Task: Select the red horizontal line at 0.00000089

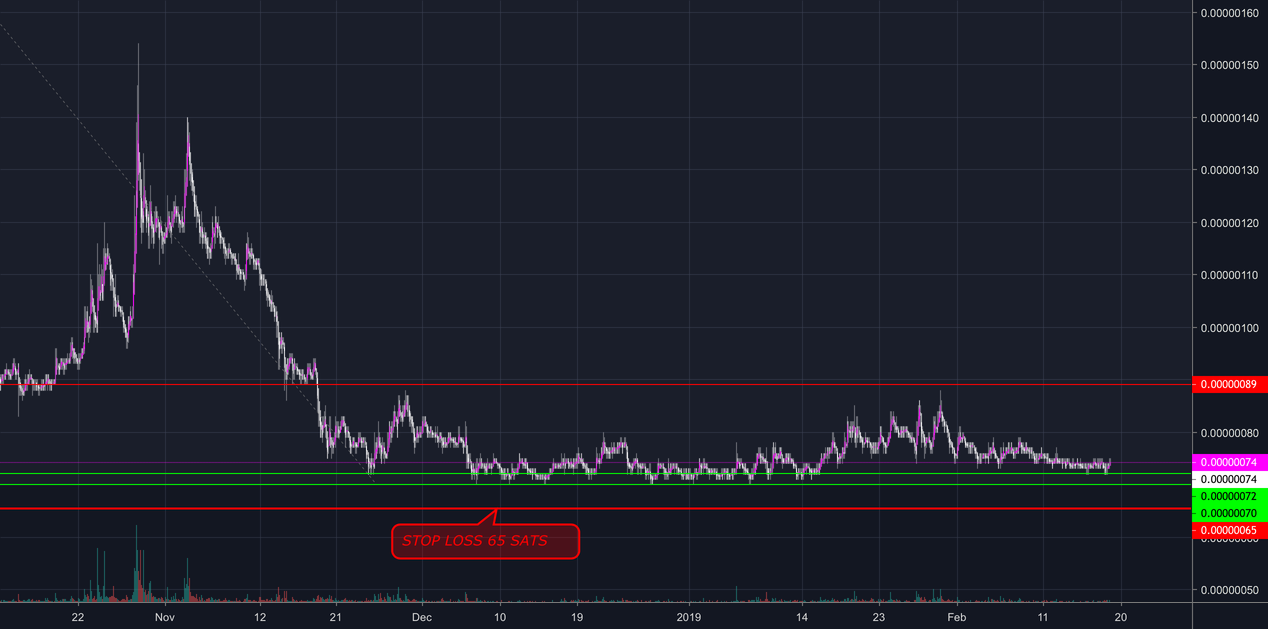Action: pyautogui.click(x=596, y=384)
